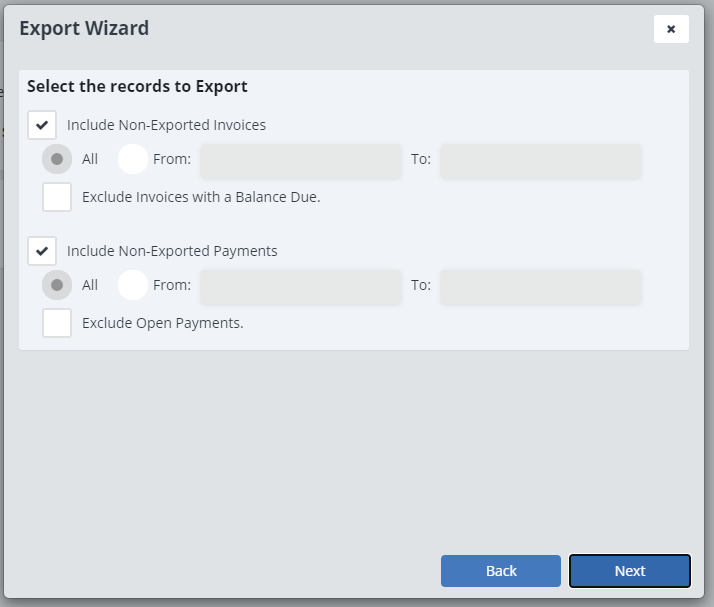
Task: Click the Select the records to Export heading
Action: tap(137, 86)
